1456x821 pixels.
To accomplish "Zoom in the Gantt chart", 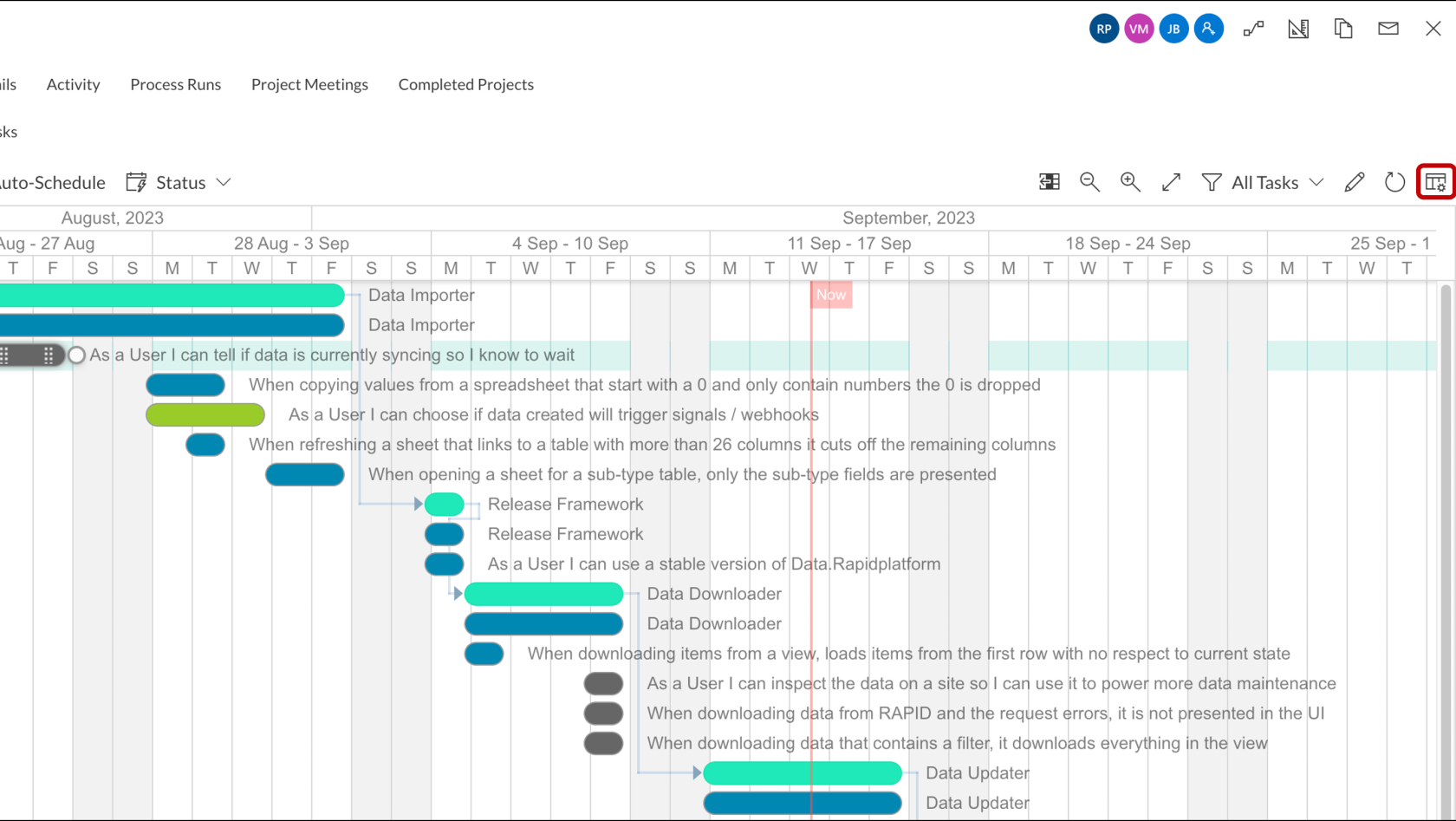I will pos(1130,182).
